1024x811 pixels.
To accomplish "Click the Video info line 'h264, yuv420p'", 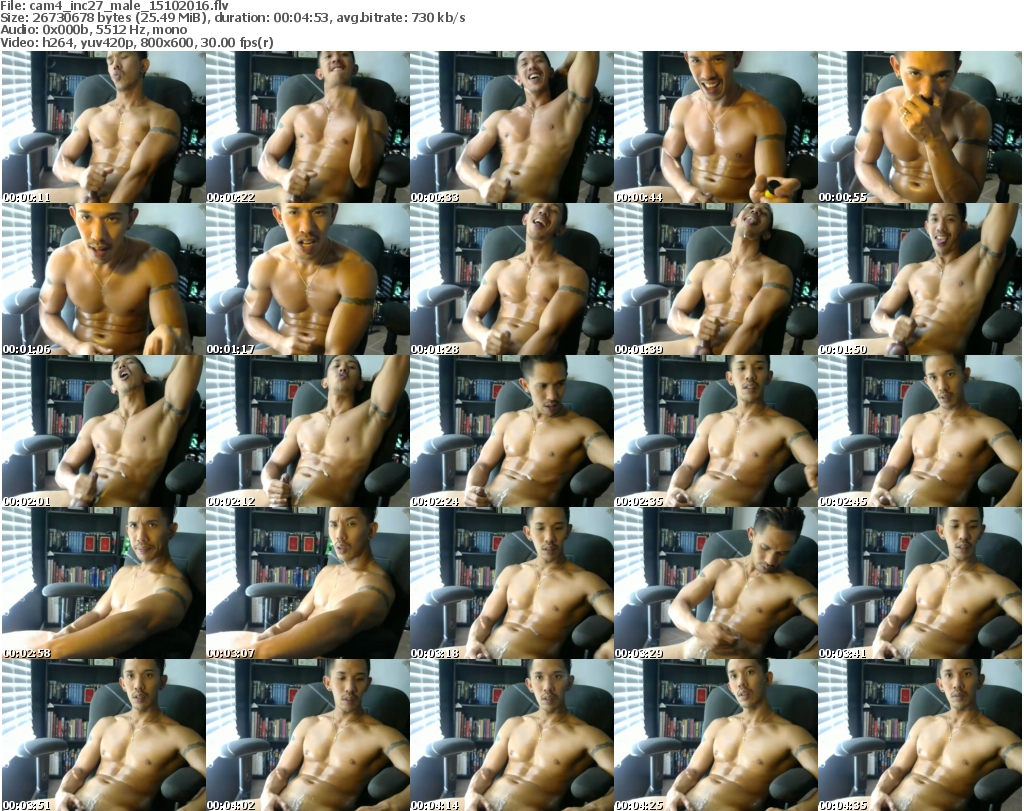I will pos(88,42).
